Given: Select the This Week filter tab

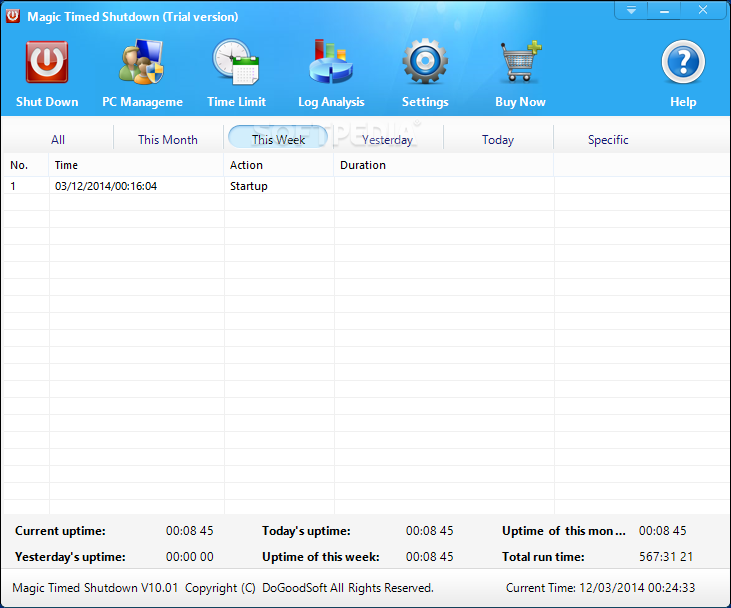Looking at the screenshot, I should coord(278,138).
